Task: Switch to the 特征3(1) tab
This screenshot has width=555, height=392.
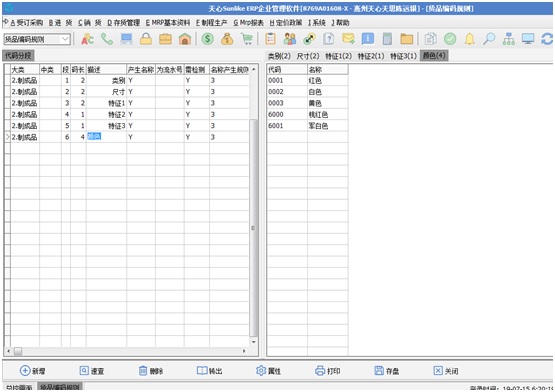Action: [x=403, y=56]
